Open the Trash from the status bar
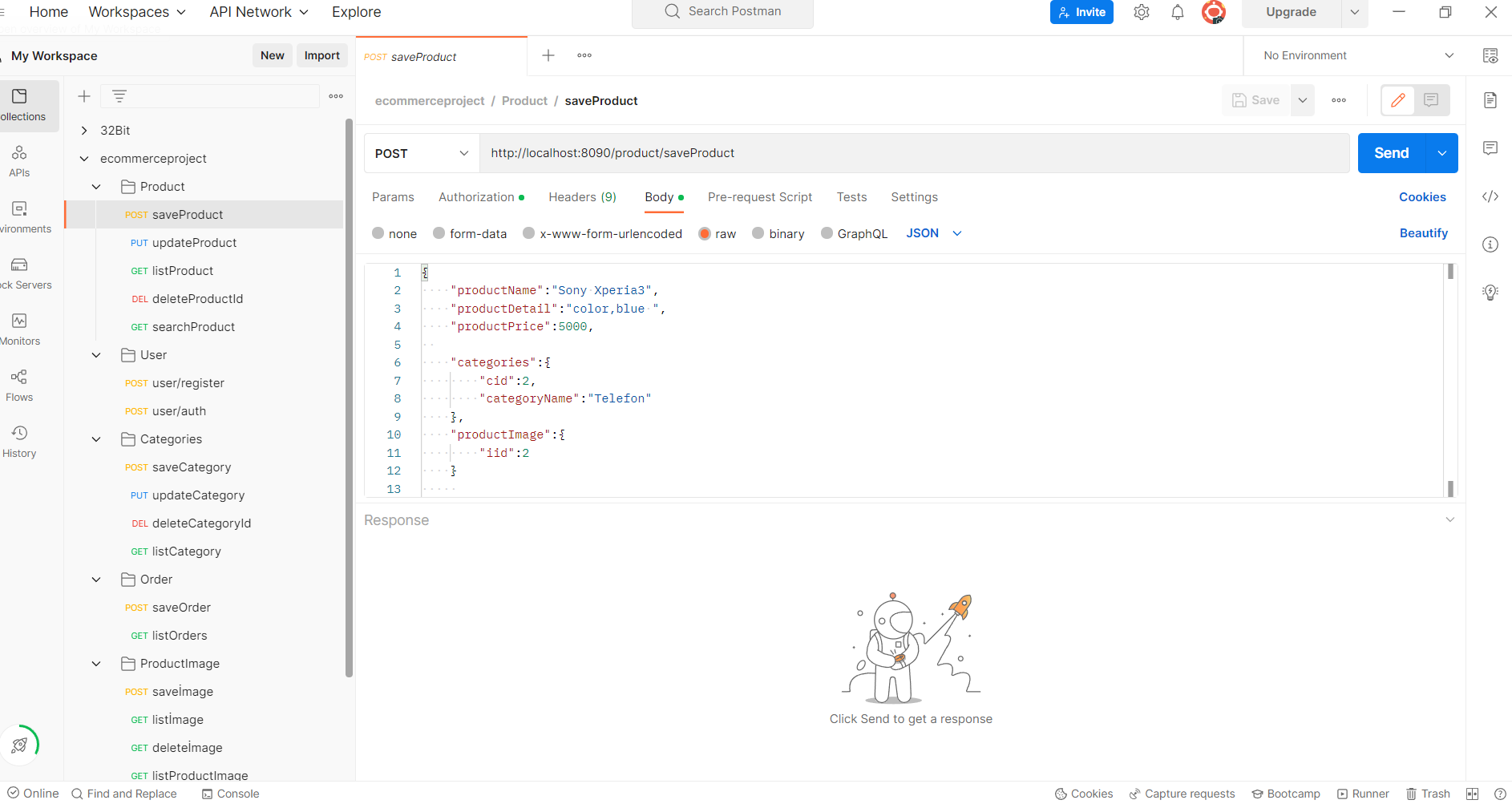The width and height of the screenshot is (1512, 804). [x=1428, y=794]
